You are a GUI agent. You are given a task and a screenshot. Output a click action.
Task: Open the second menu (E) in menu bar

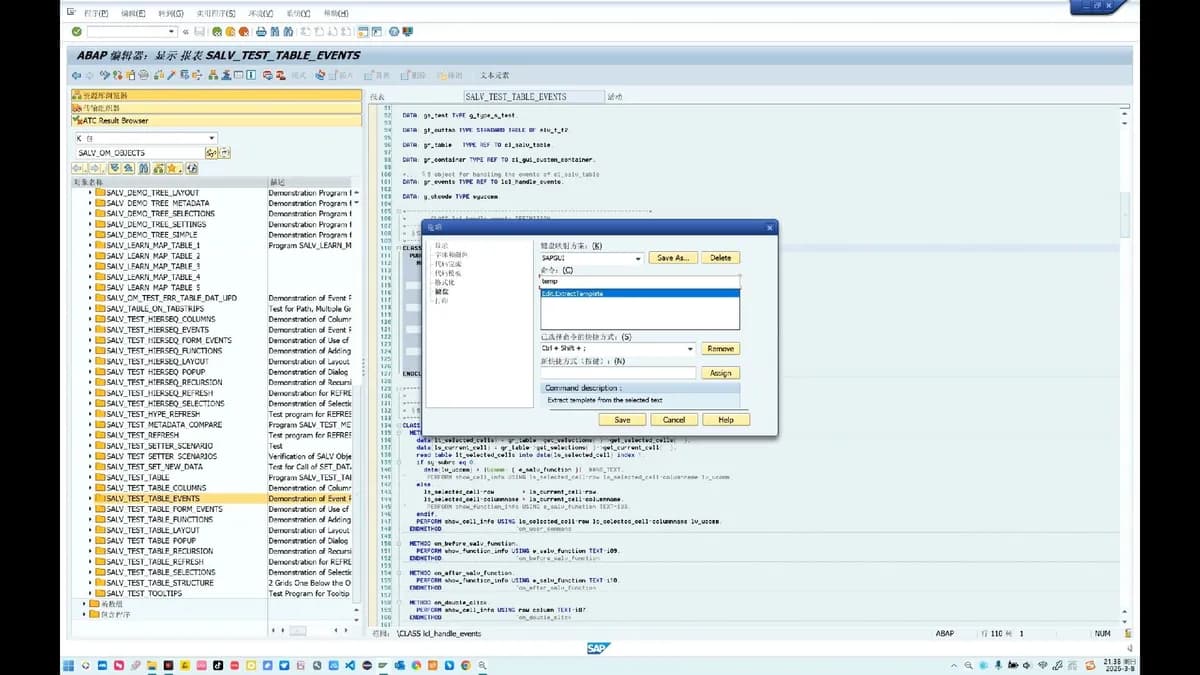click(x=132, y=14)
